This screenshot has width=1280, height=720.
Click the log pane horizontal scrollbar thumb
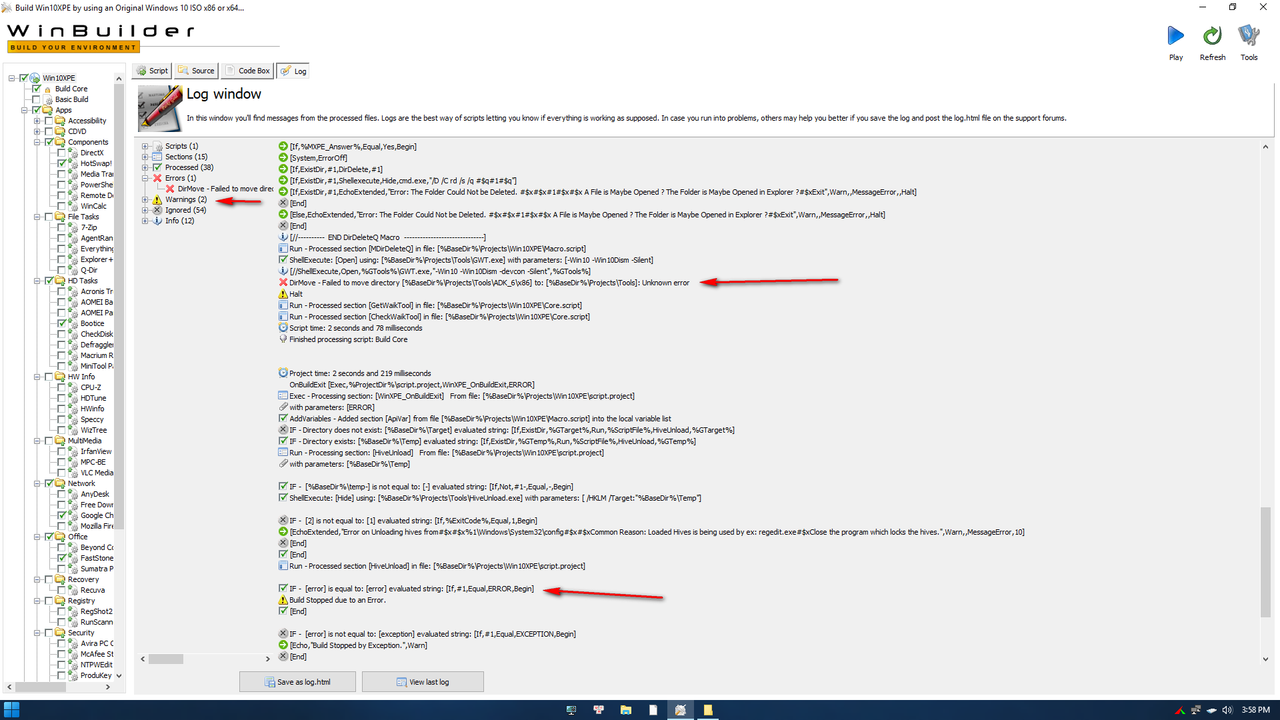click(167, 659)
